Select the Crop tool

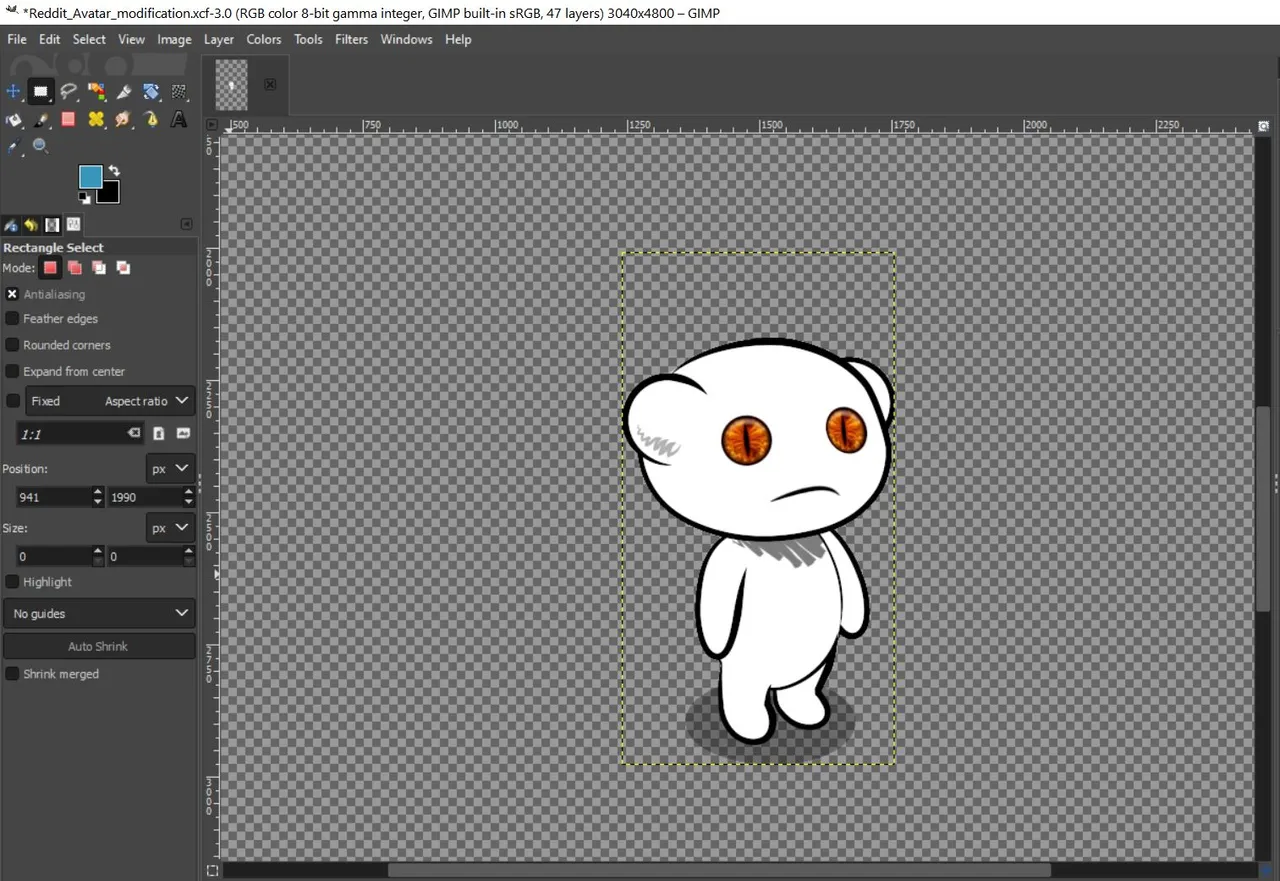click(124, 92)
